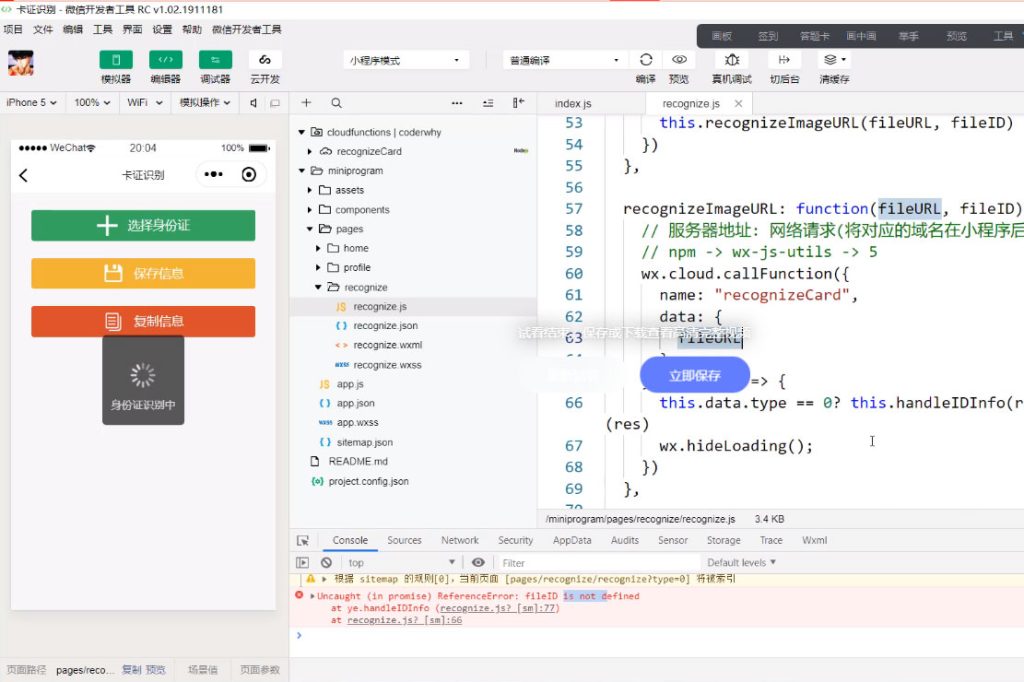This screenshot has height=682, width=1024.
Task: Click the search icon in file explorer
Action: (336, 103)
